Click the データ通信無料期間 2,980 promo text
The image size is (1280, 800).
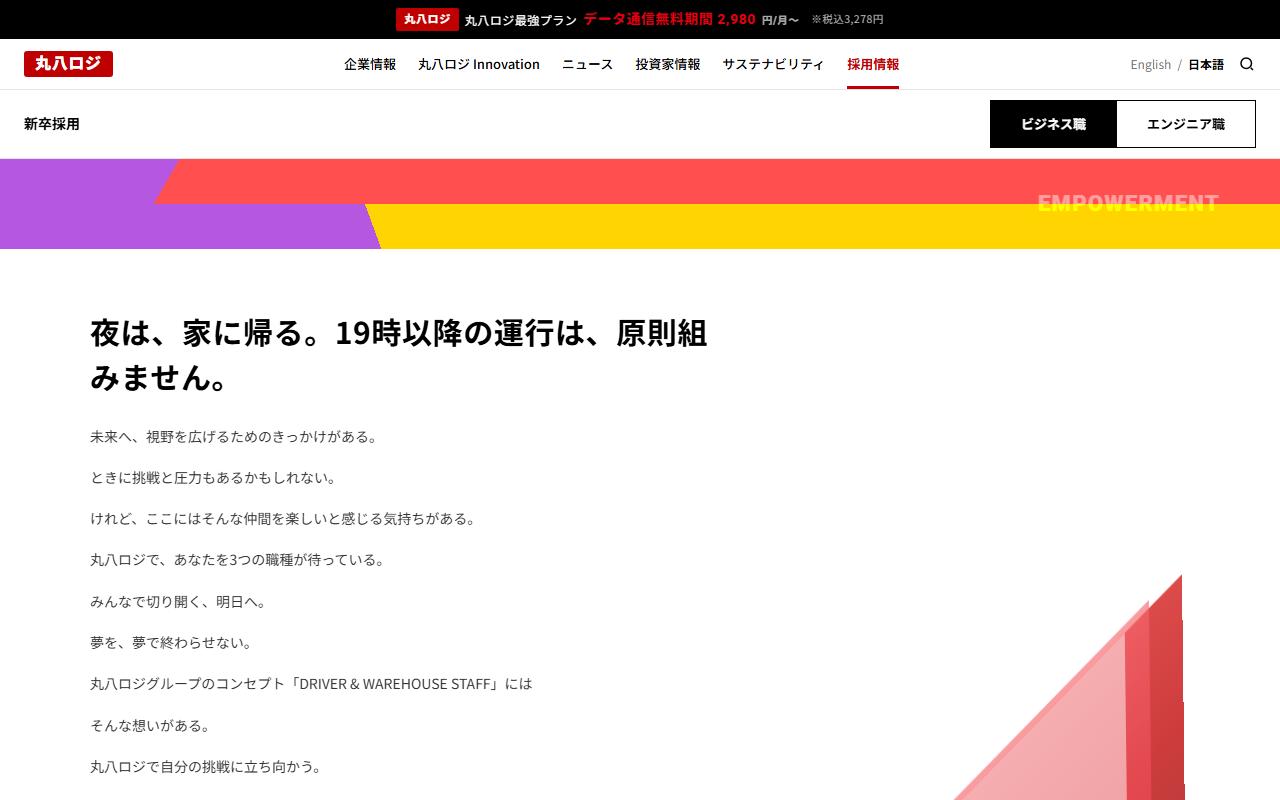[x=669, y=19]
